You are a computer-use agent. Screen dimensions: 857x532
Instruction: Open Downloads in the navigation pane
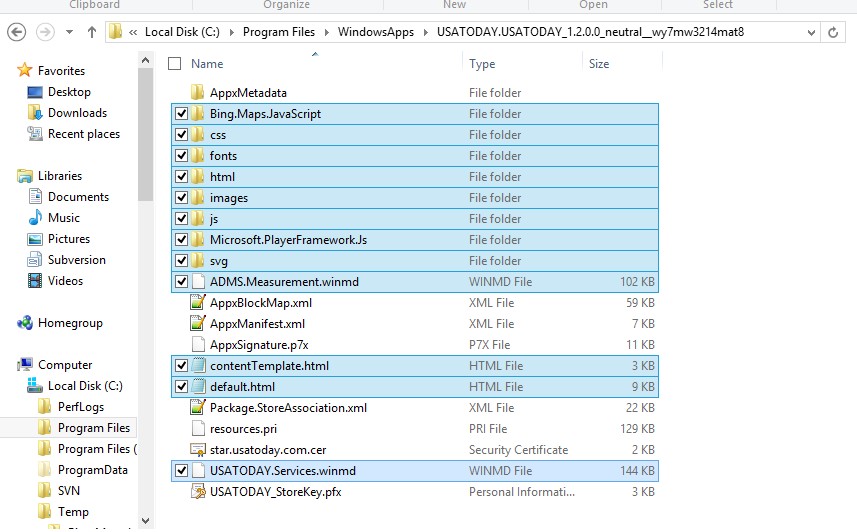78,113
